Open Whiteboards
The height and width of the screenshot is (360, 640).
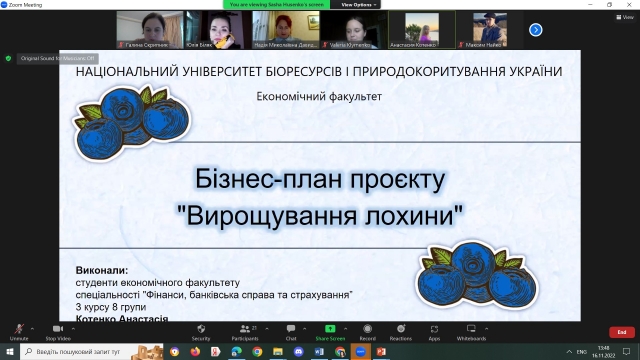point(471,332)
